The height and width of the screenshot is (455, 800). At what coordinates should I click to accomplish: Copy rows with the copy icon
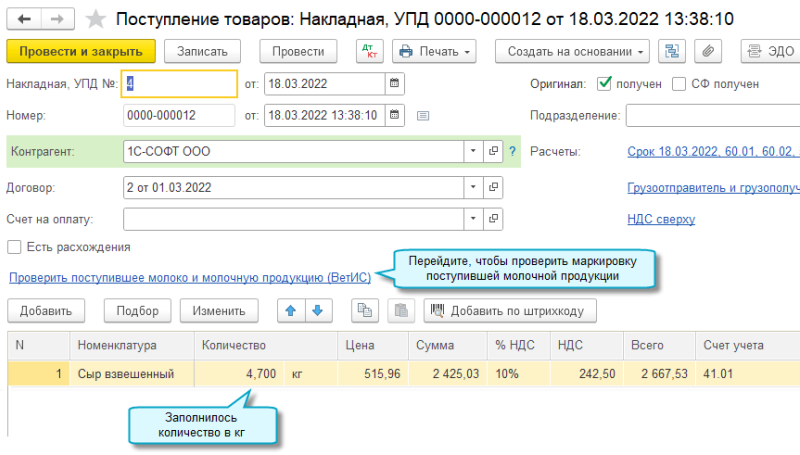click(365, 311)
